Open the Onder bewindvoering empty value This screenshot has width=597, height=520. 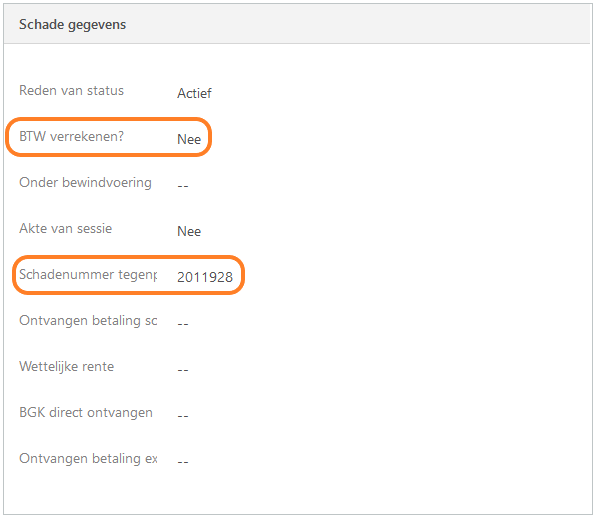click(183, 186)
